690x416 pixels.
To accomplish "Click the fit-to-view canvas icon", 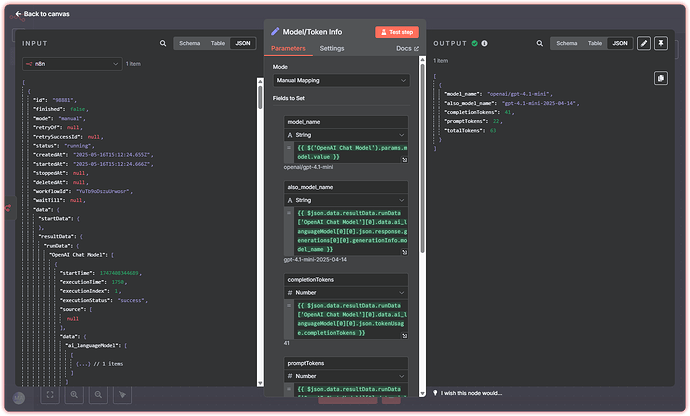I will [50, 394].
